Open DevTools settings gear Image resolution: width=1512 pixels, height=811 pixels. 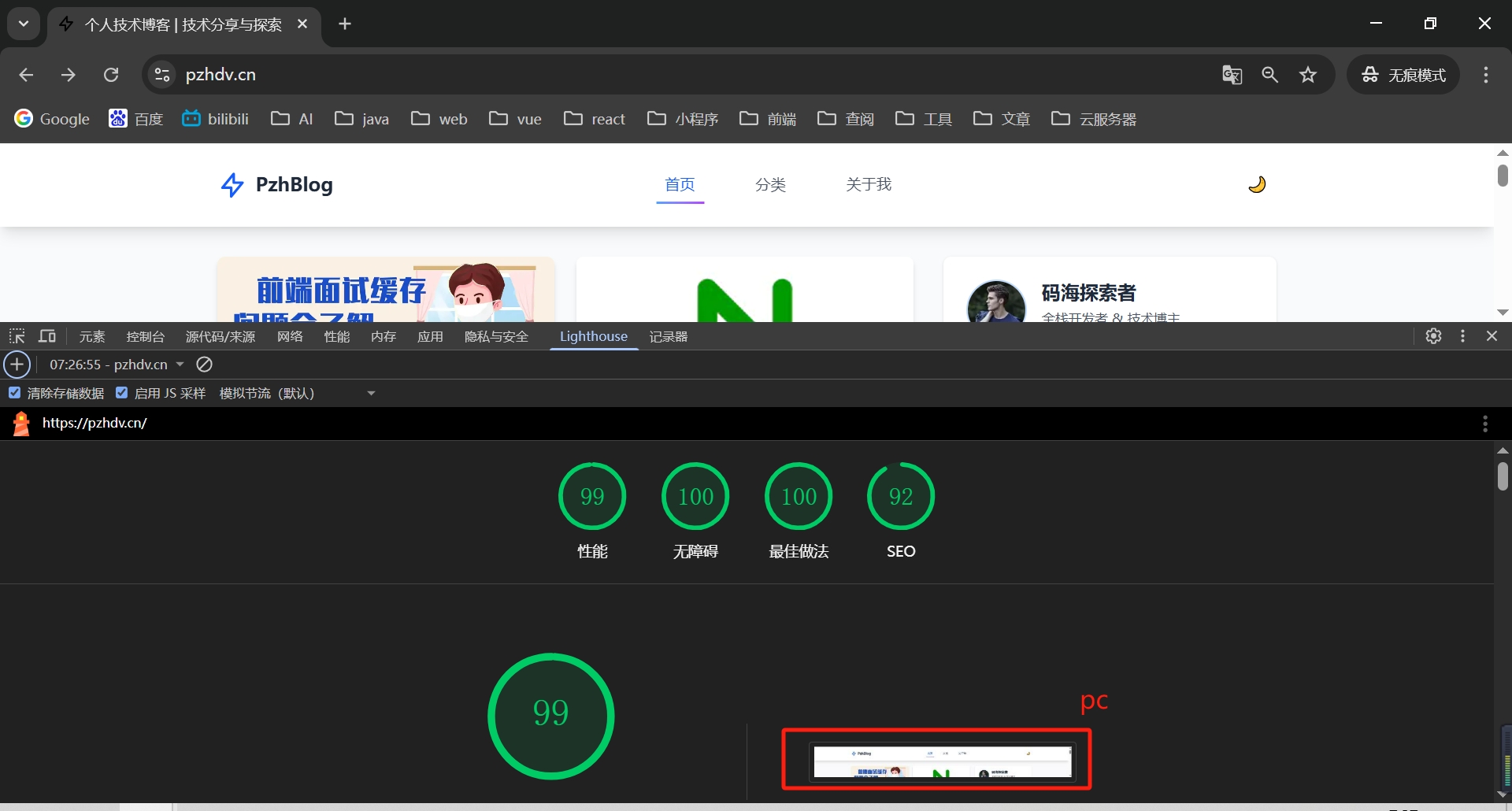coord(1433,336)
